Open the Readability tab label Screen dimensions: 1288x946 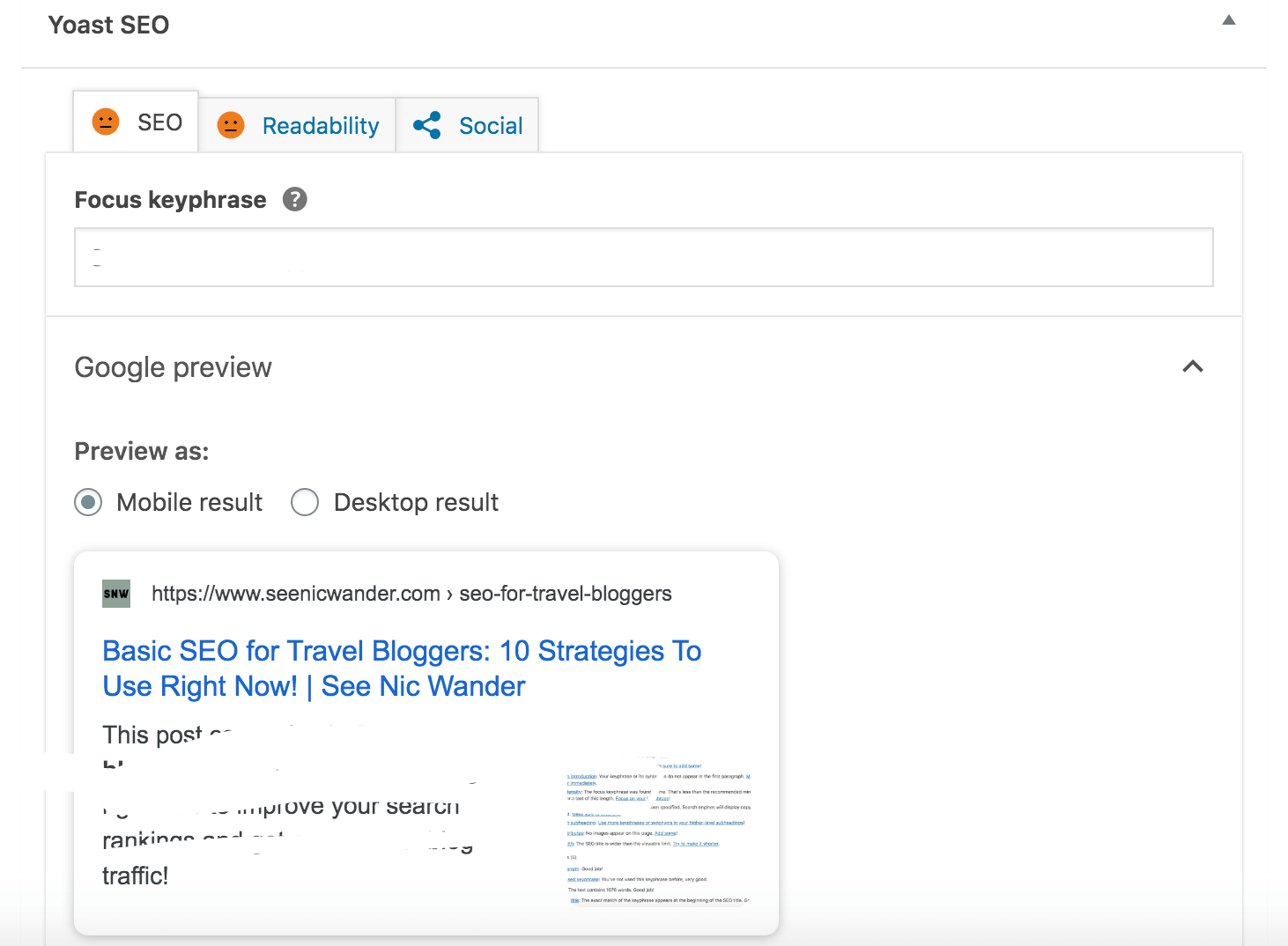coord(321,126)
